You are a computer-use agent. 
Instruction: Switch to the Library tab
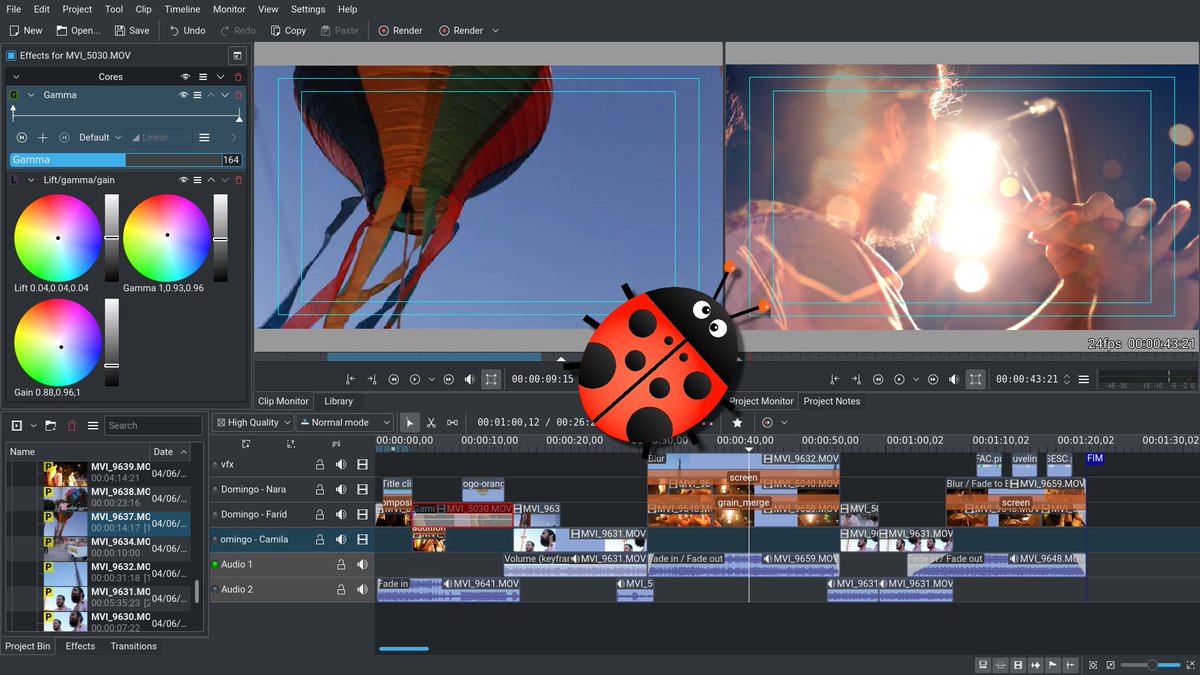tap(338, 401)
